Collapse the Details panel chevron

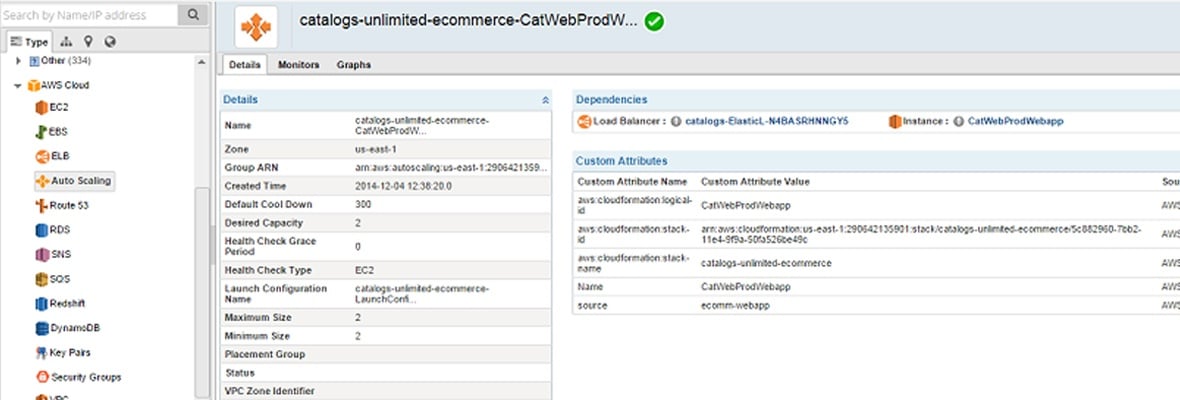545,100
